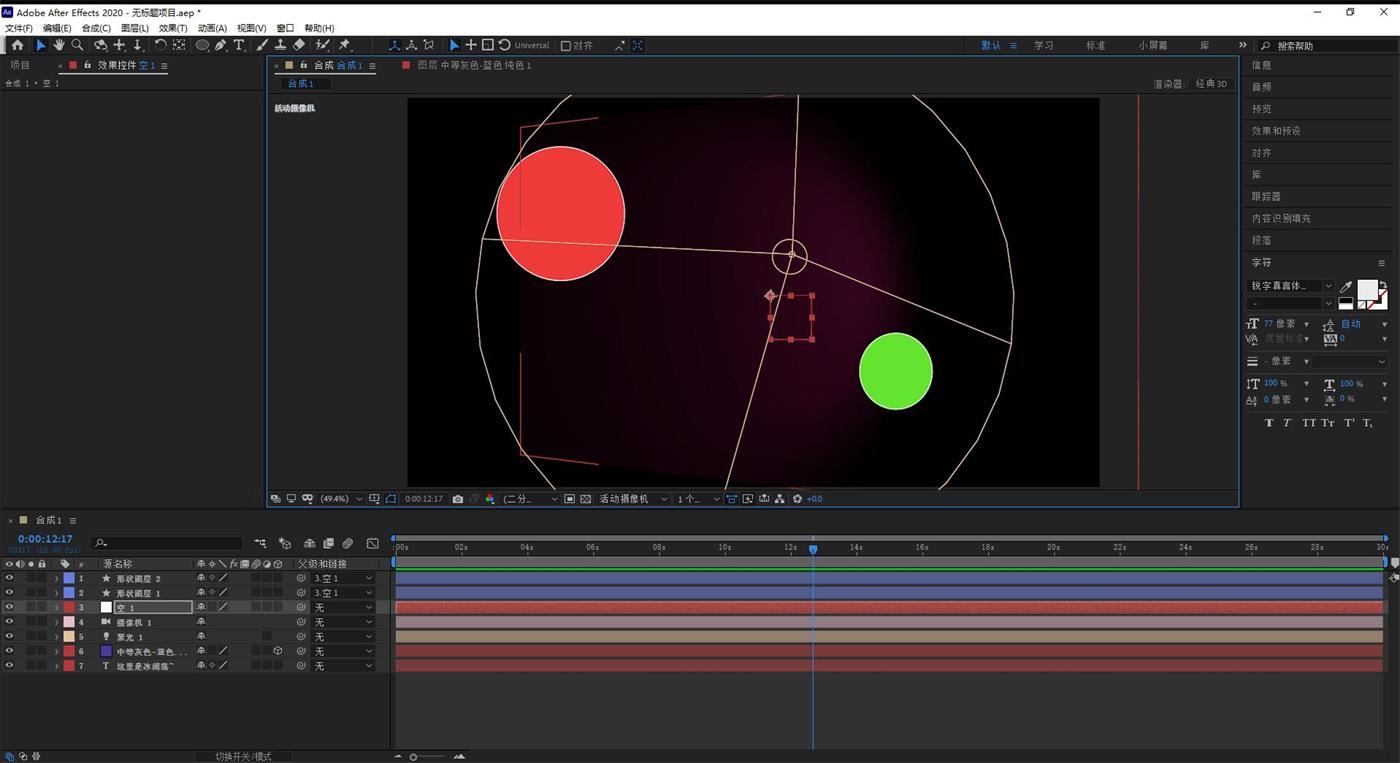Enable the 对齐 snapping checkbox

(x=566, y=46)
